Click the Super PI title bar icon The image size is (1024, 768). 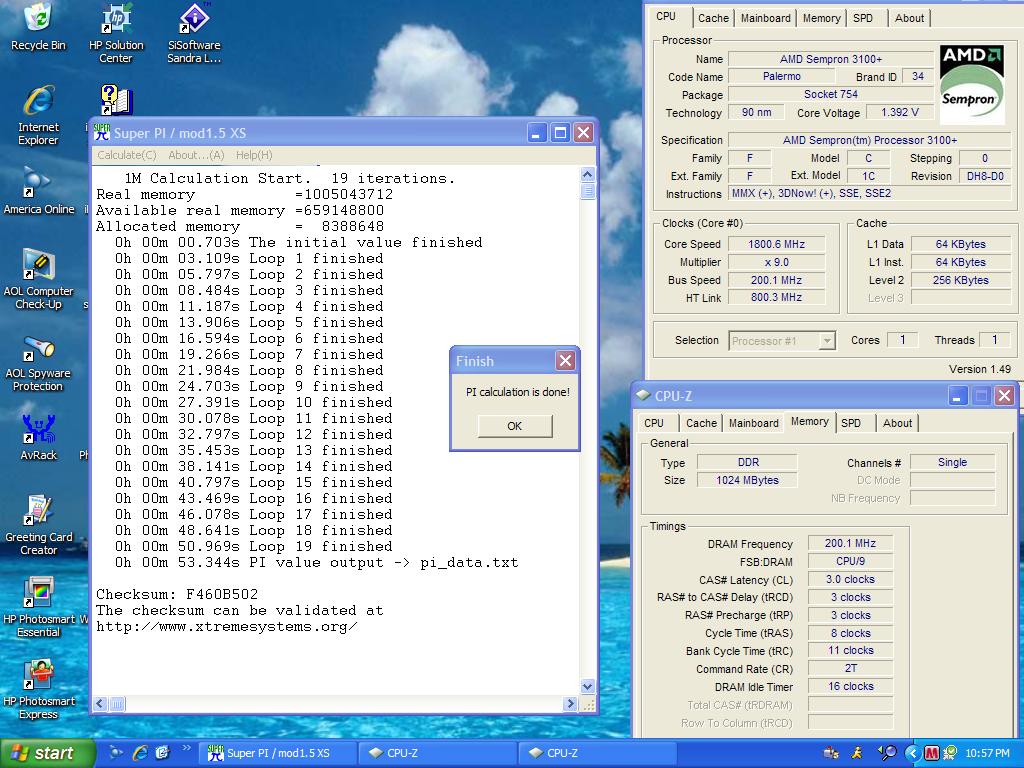click(x=101, y=133)
